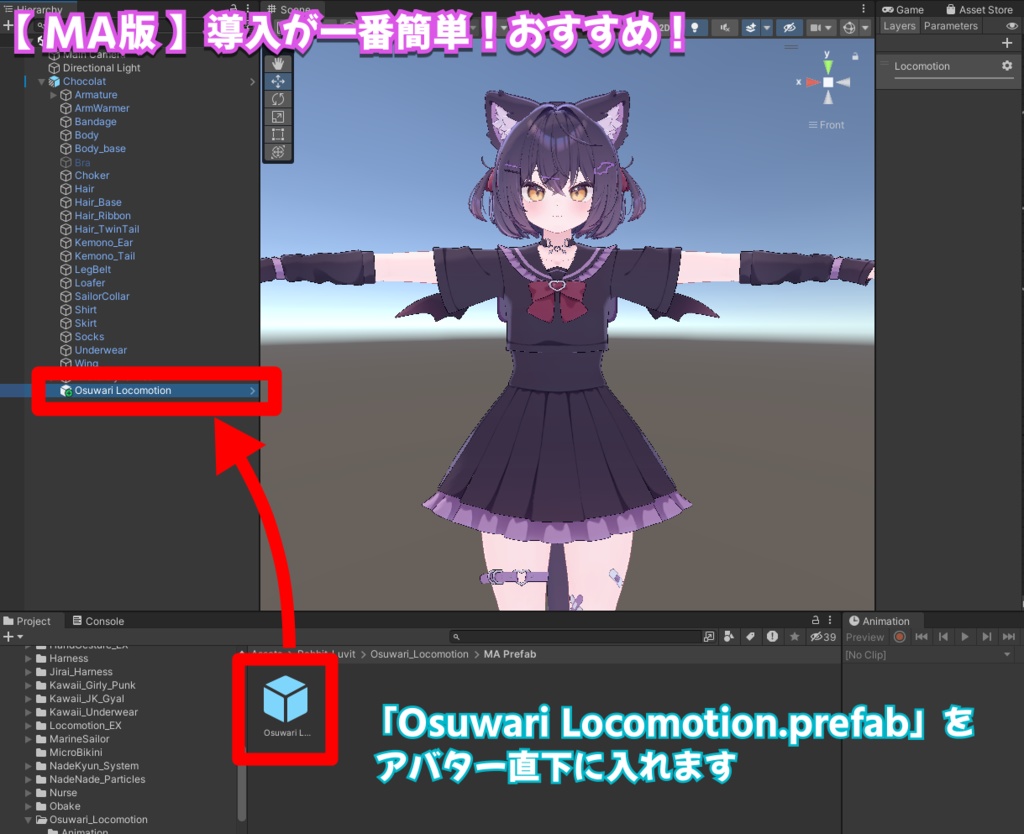Switch to the Console tab
Screen dimensions: 1024x834
98,621
